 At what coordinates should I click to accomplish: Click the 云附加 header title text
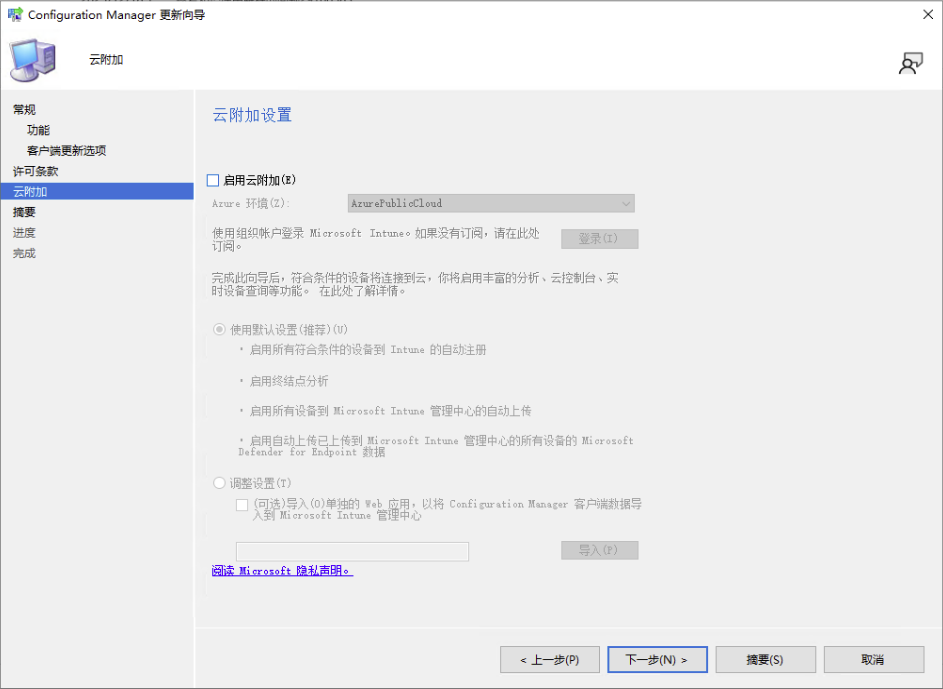click(x=106, y=60)
